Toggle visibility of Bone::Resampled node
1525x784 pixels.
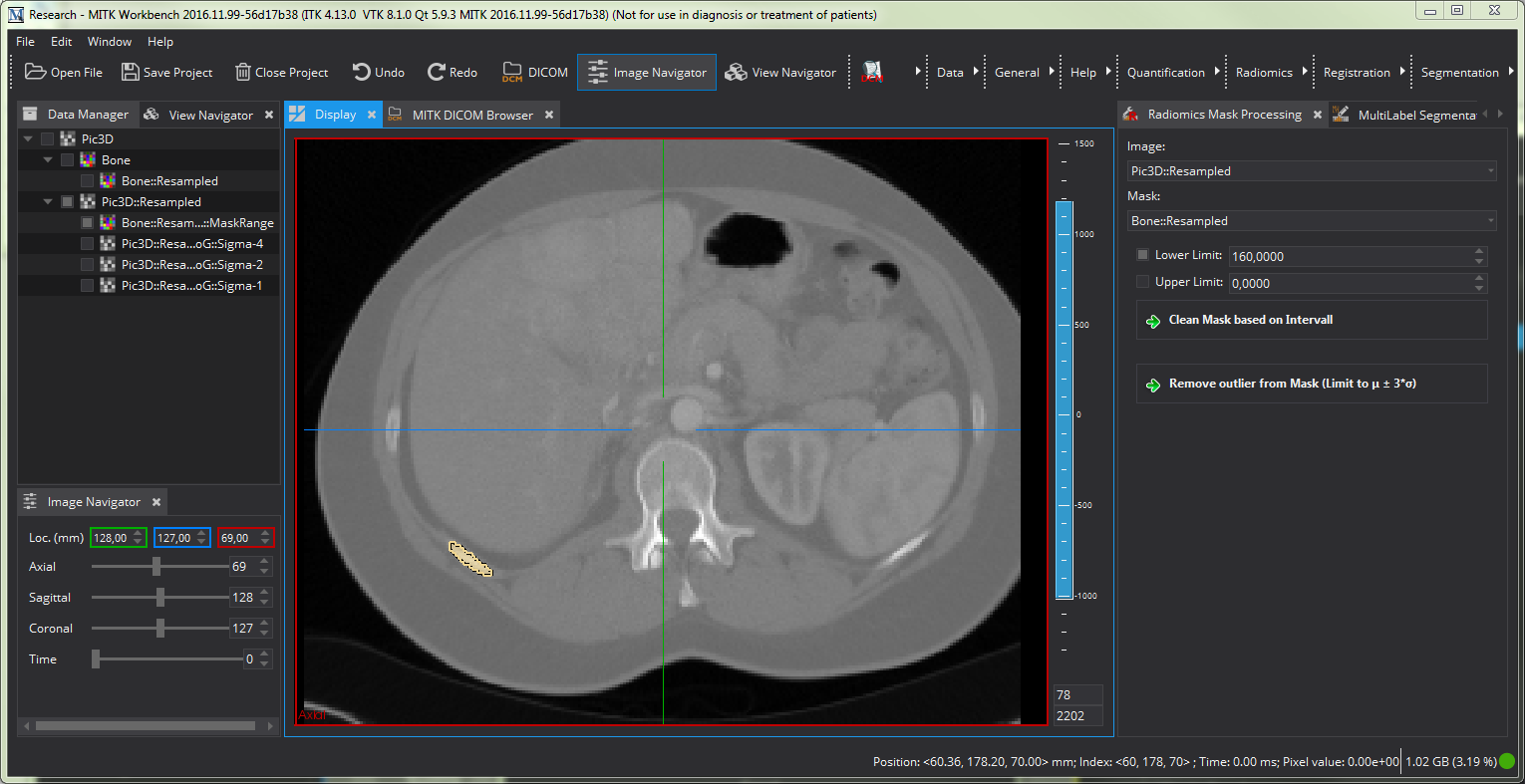coord(87,181)
